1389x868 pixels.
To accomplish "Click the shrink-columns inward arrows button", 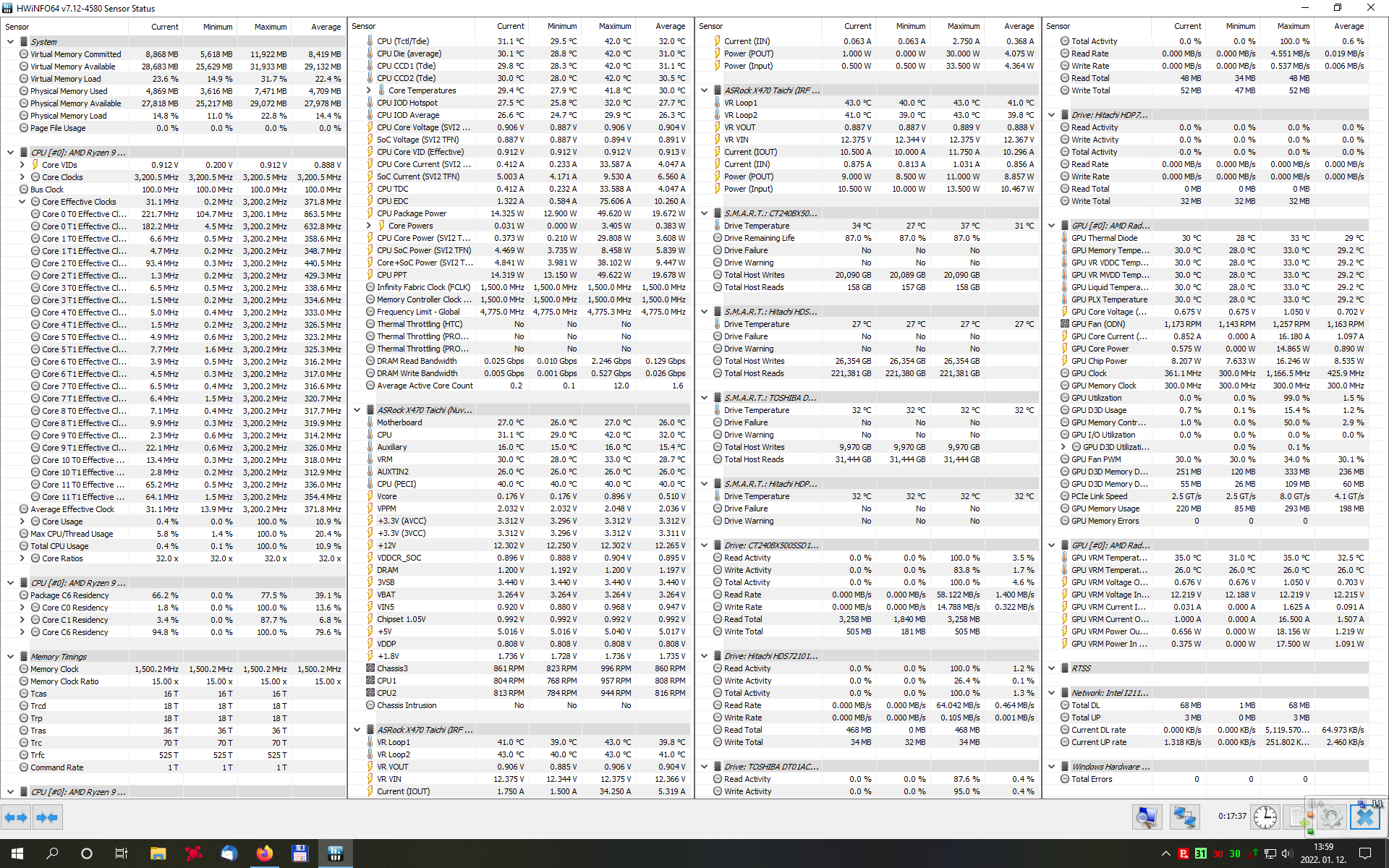I will point(47,817).
